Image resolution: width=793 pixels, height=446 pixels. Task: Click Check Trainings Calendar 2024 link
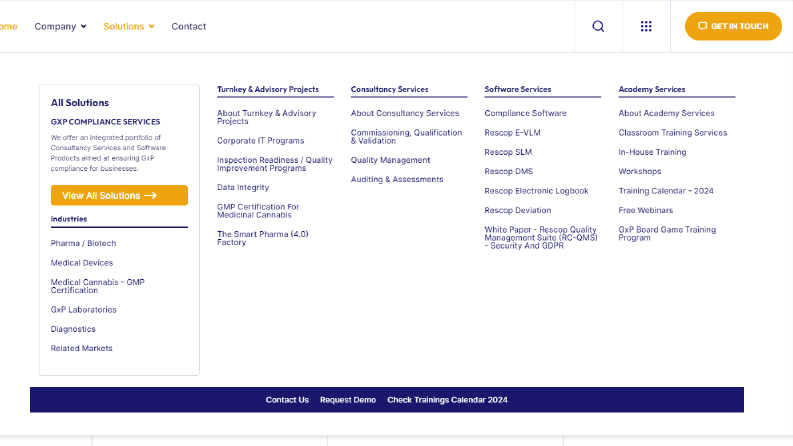point(448,400)
